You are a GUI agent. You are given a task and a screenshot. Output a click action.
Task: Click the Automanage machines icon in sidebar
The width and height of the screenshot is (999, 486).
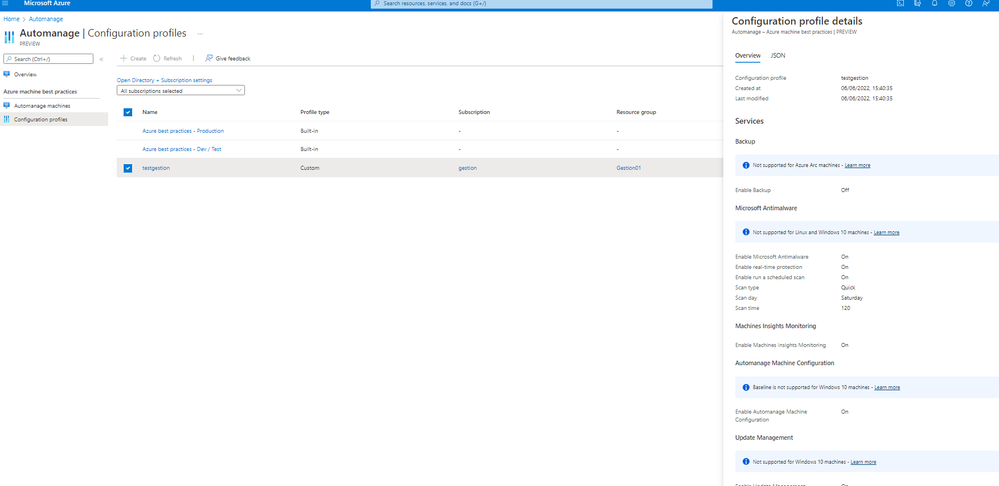(7, 106)
